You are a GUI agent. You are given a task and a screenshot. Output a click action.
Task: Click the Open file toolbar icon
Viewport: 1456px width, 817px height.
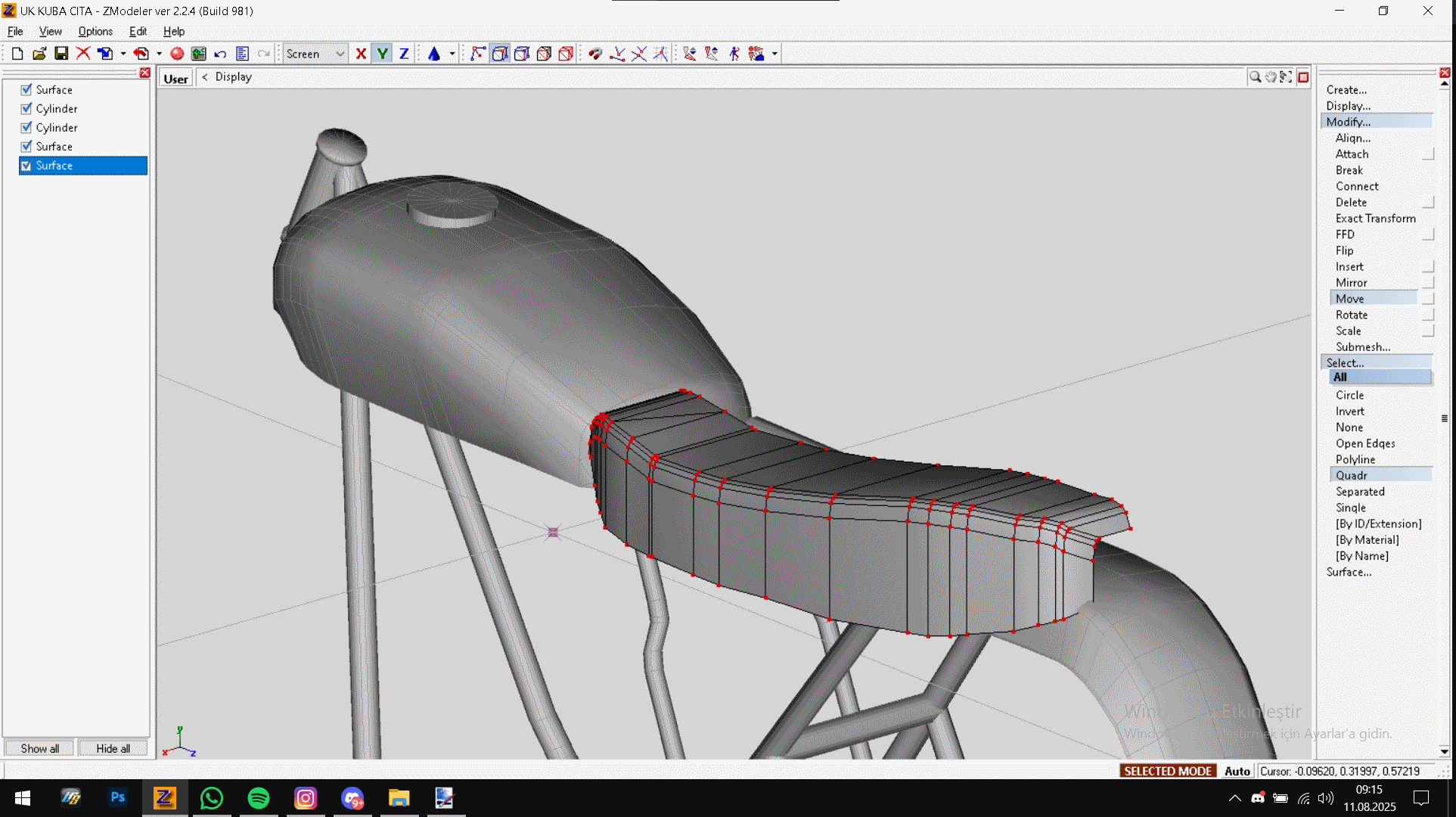pos(39,54)
